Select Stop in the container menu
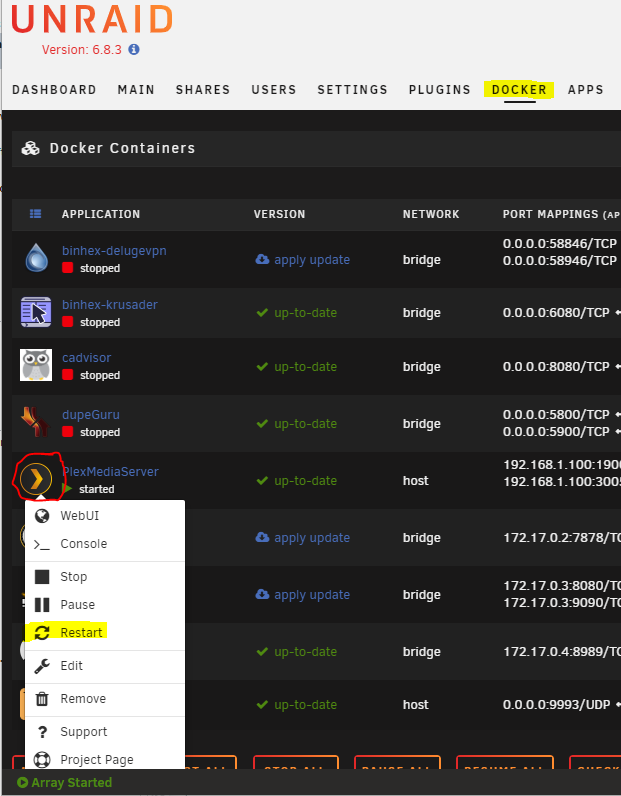This screenshot has width=621, height=796. tap(105, 577)
